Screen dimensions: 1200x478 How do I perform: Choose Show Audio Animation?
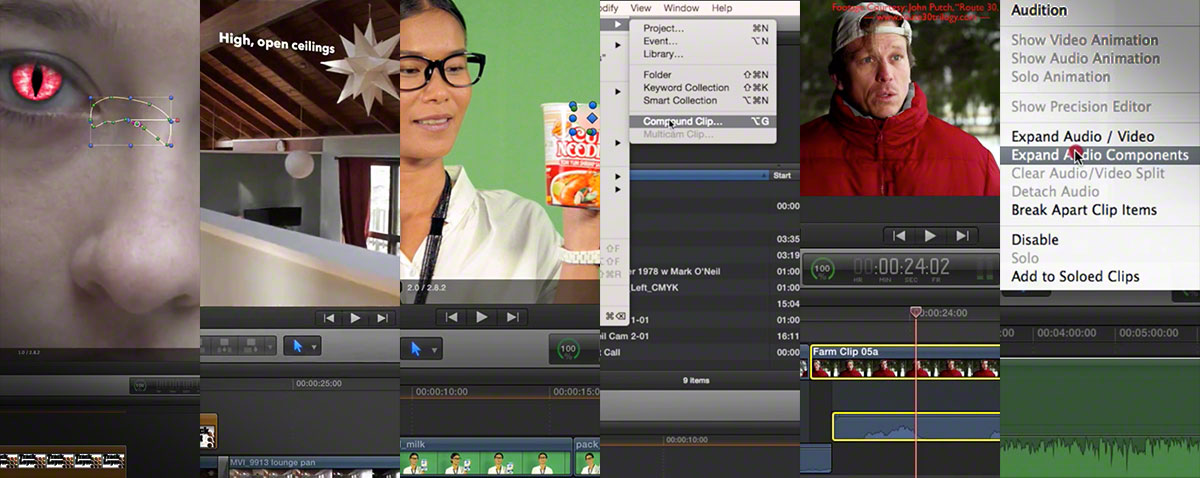[1100, 59]
